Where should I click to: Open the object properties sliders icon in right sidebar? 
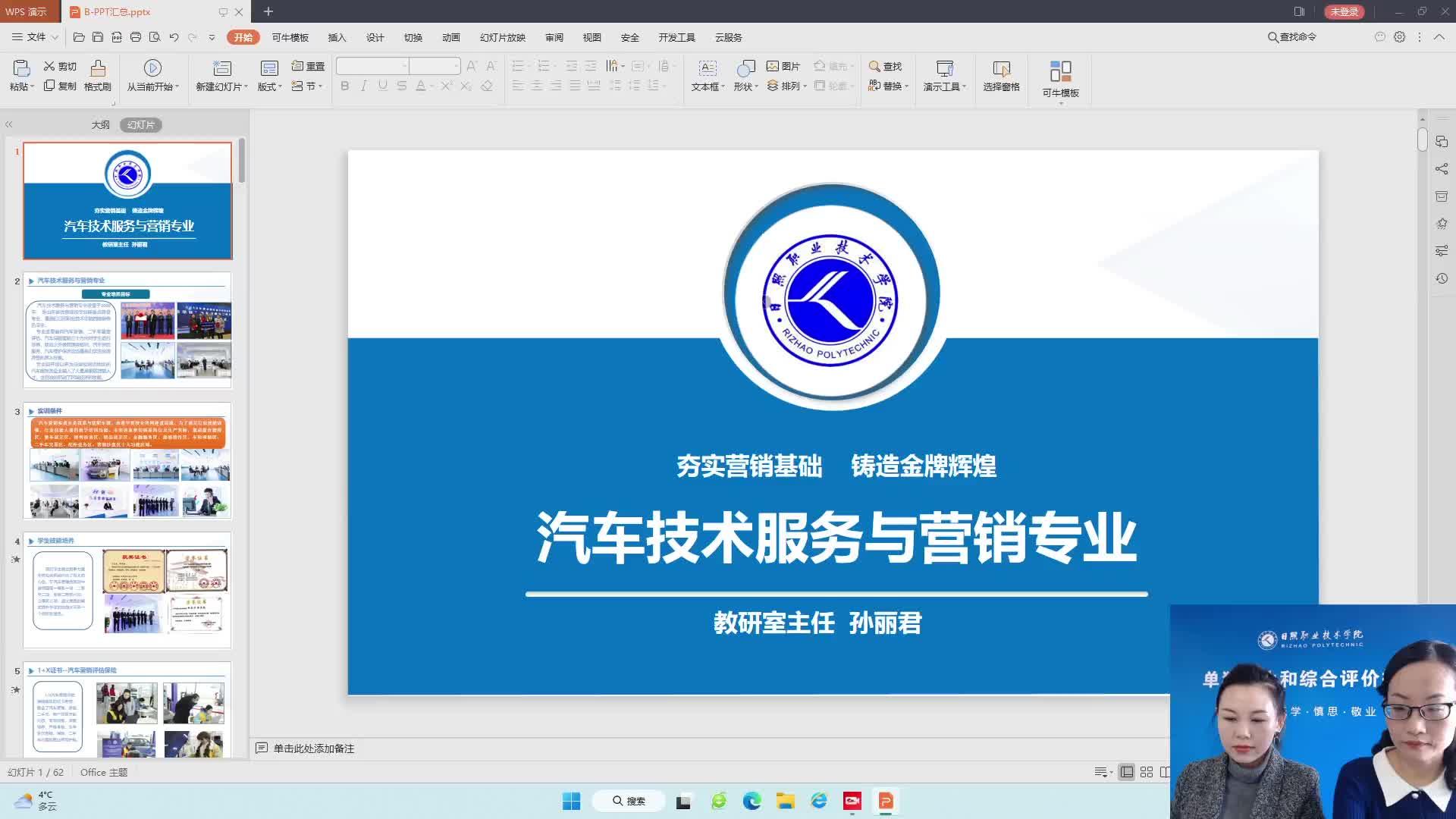(1442, 251)
